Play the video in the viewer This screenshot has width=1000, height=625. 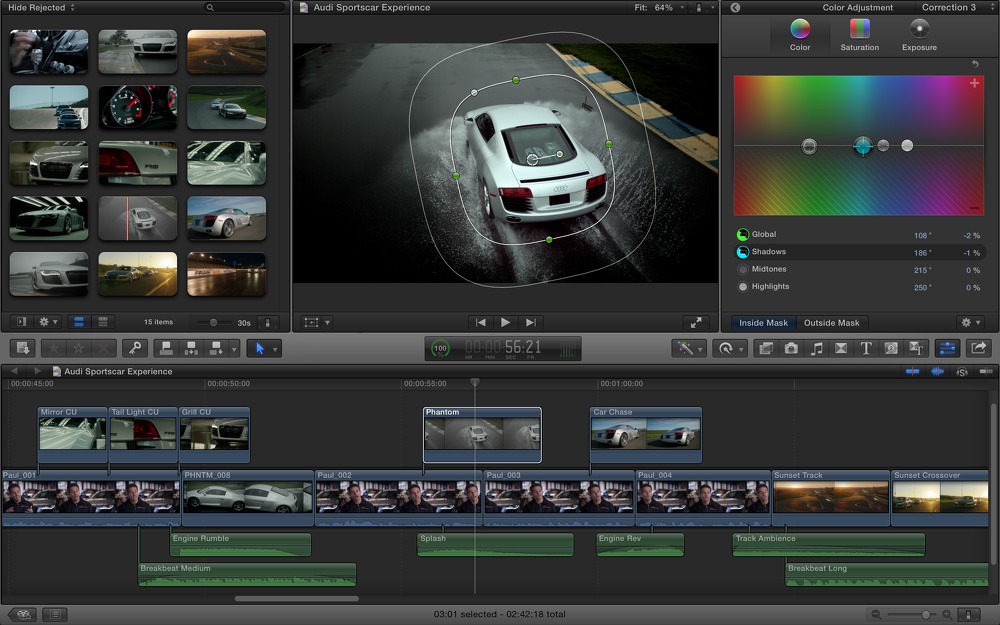click(505, 323)
